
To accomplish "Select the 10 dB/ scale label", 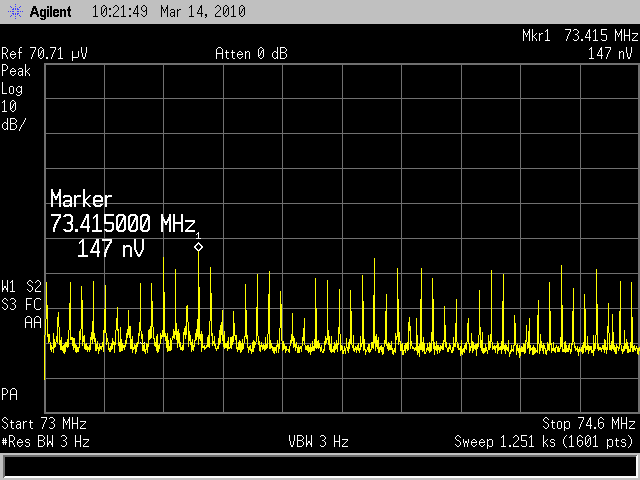I will [x=14, y=115].
